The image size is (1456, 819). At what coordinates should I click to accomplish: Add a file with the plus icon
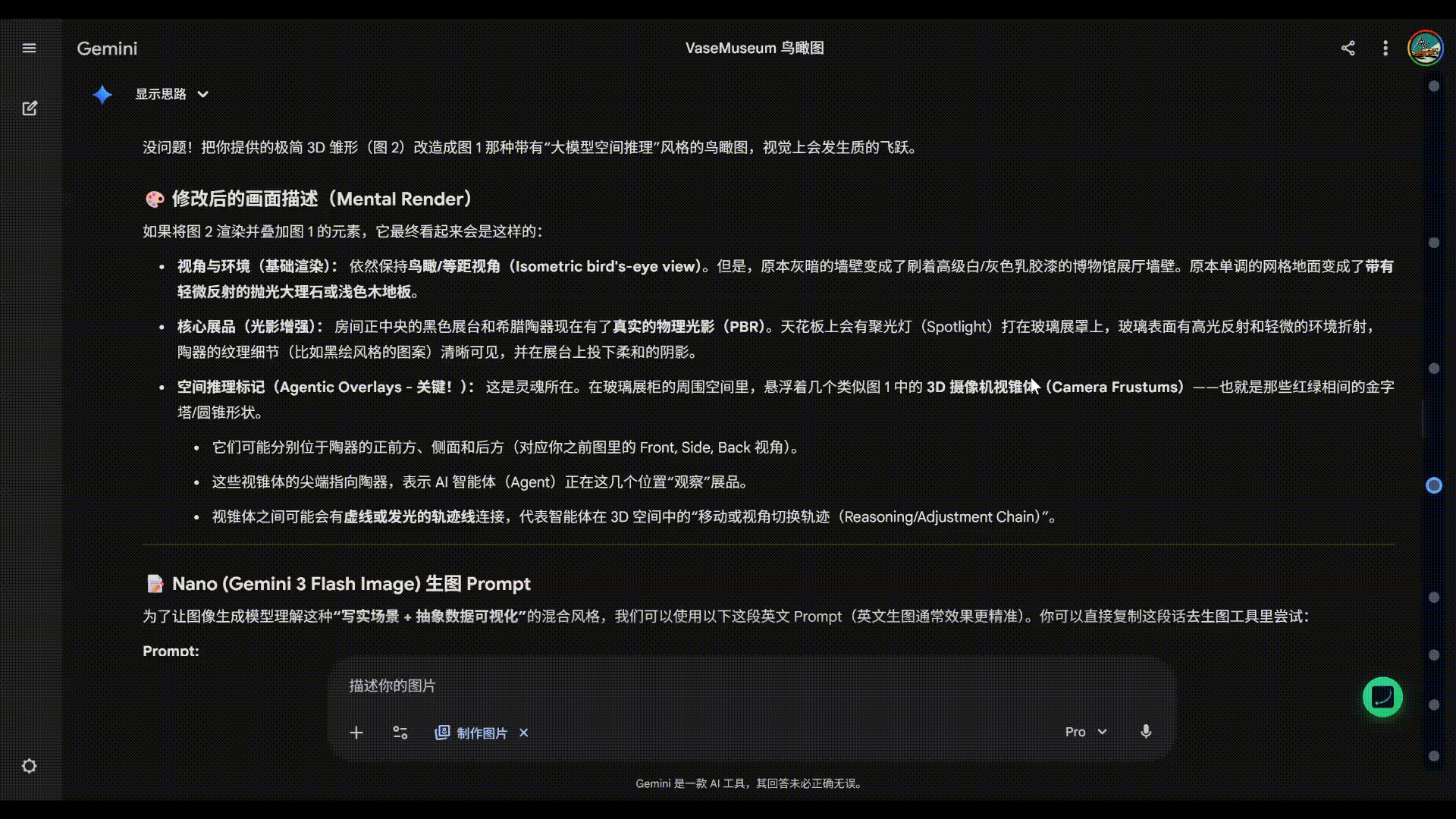click(x=356, y=733)
